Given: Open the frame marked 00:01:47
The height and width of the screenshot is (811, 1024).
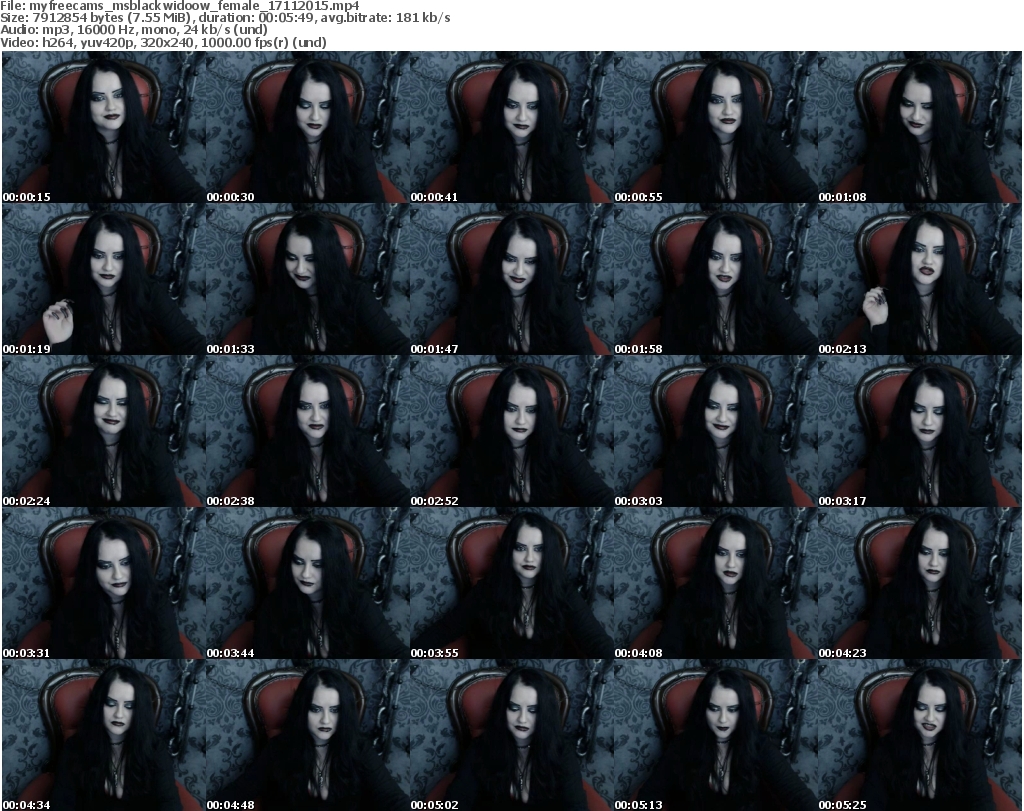Looking at the screenshot, I should point(511,279).
